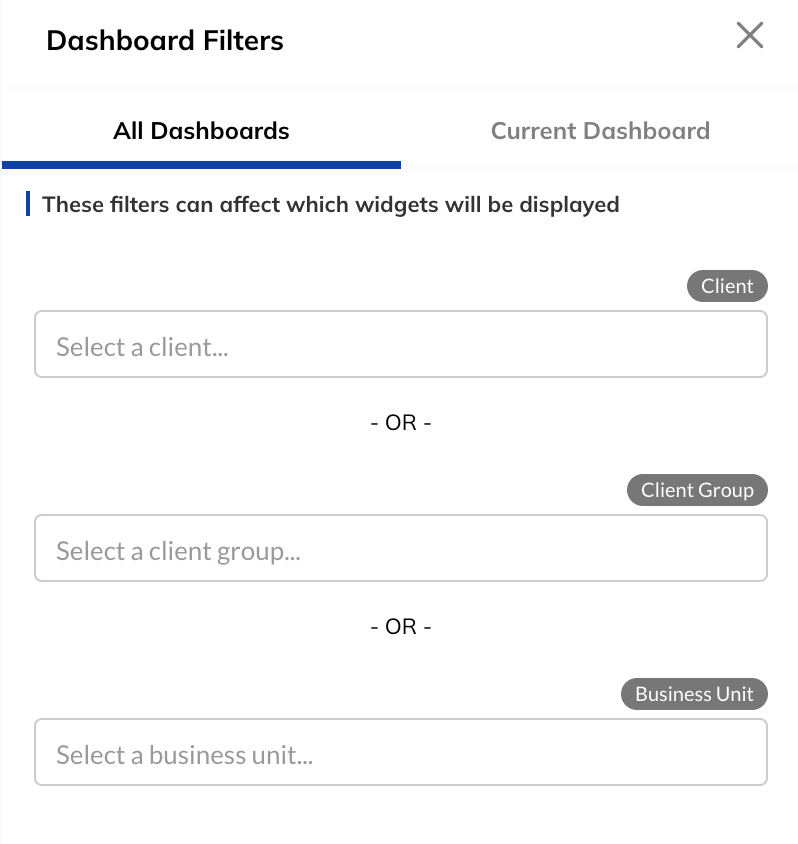Open the client group selection dropdown
The width and height of the screenshot is (798, 844).
click(x=400, y=548)
